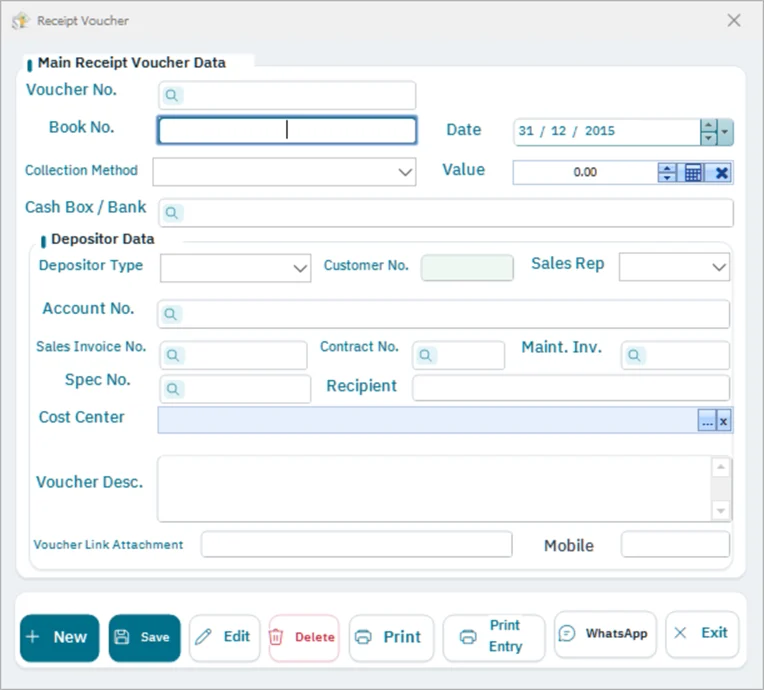764x690 pixels.
Task: Click the Sales Invoice No. search icon
Action: 173,355
